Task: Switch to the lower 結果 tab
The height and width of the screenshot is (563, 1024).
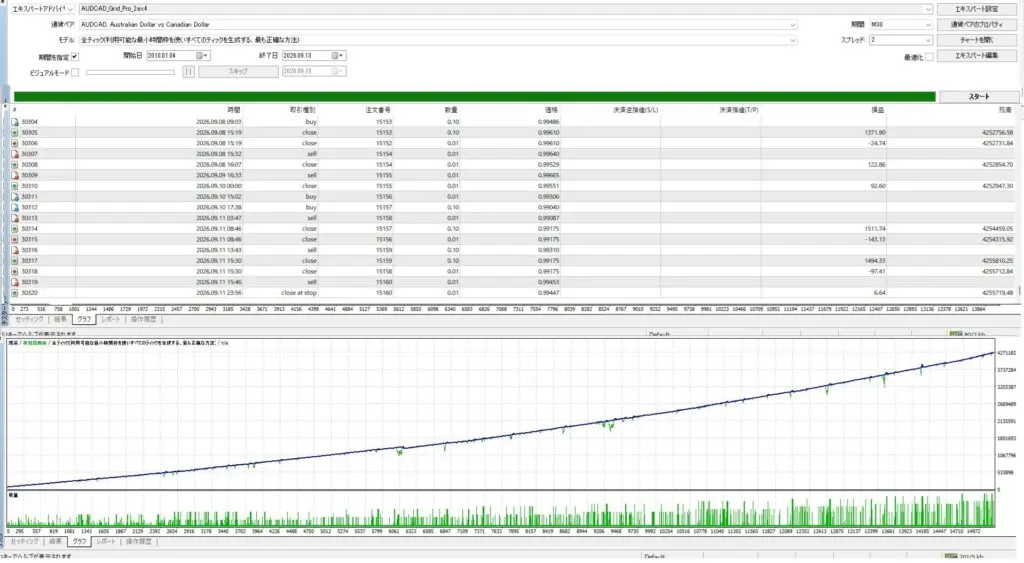Action: click(x=56, y=541)
